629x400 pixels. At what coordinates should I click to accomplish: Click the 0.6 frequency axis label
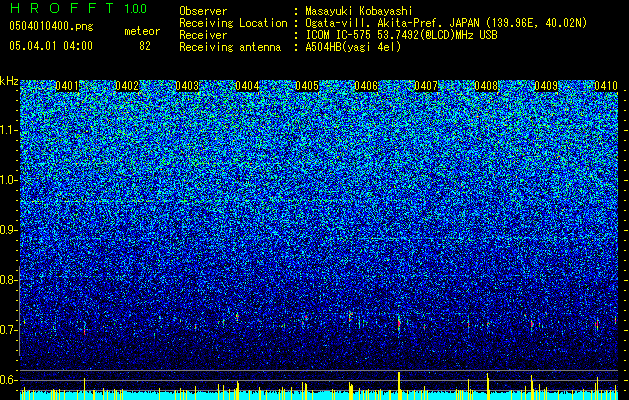click(x=9, y=380)
